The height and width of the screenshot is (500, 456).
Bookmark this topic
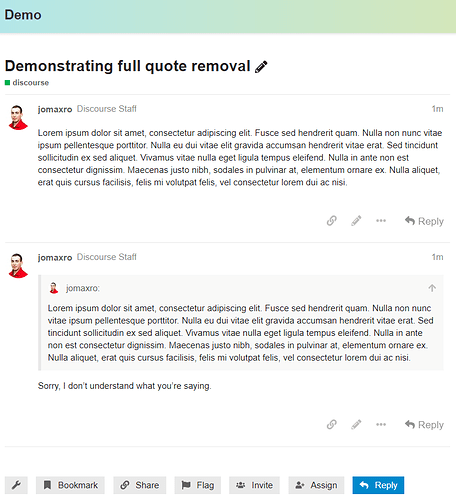point(70,485)
